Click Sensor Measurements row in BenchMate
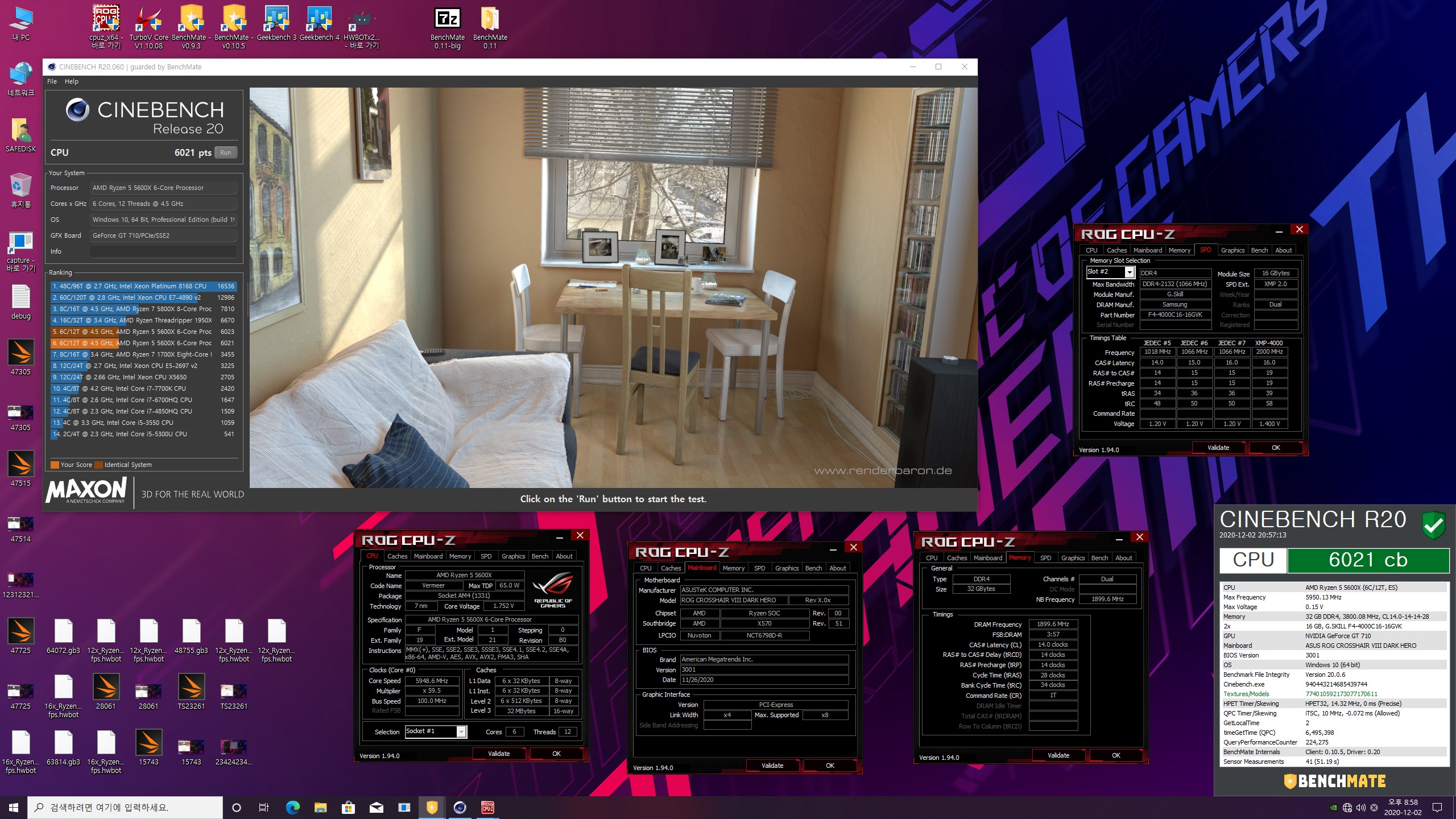The height and width of the screenshot is (819, 1456). tap(1334, 762)
